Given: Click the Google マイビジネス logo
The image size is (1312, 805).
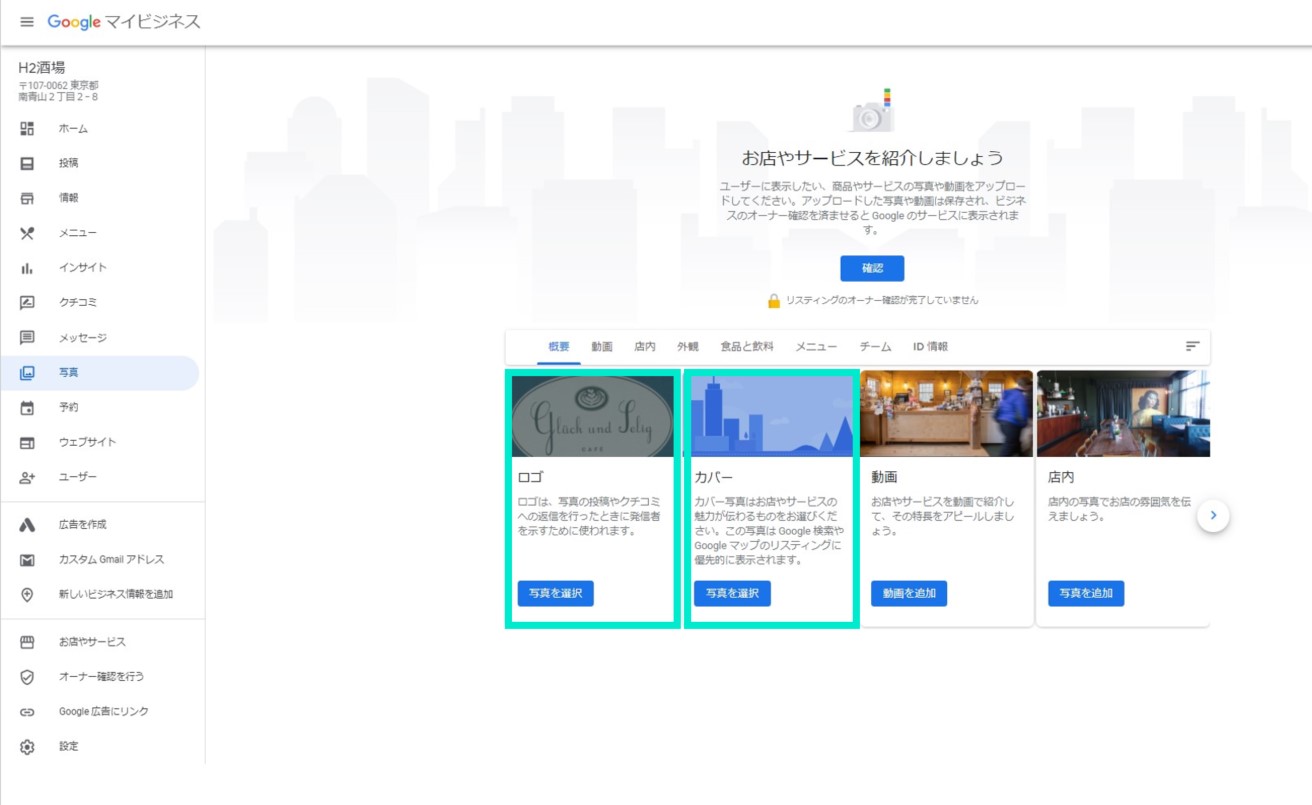Looking at the screenshot, I should (x=124, y=22).
